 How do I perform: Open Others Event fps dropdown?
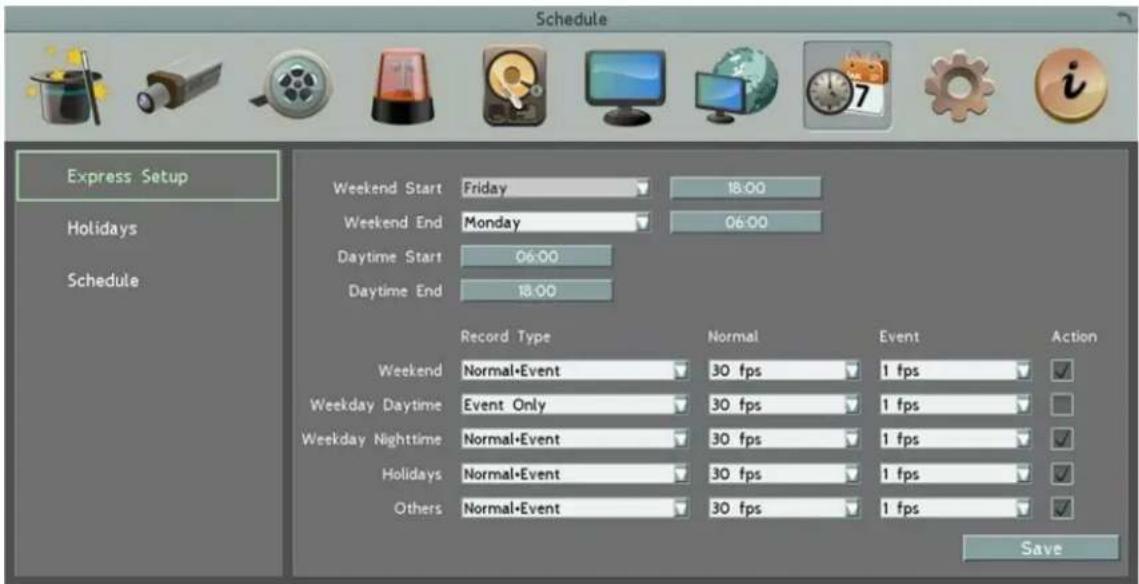pos(956,508)
